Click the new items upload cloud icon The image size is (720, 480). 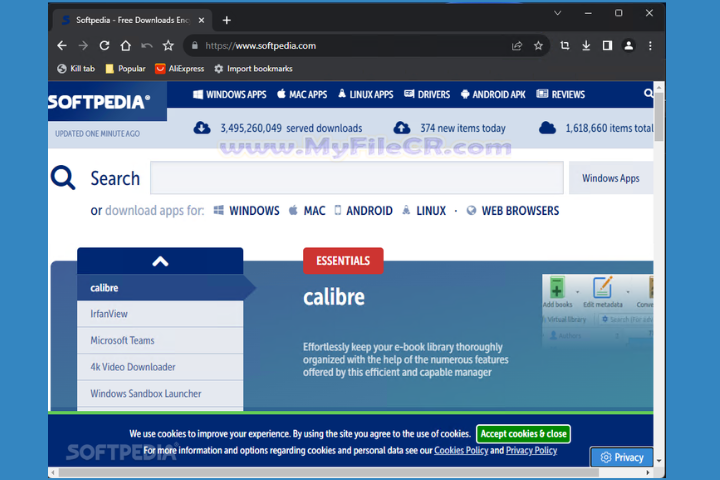click(402, 128)
